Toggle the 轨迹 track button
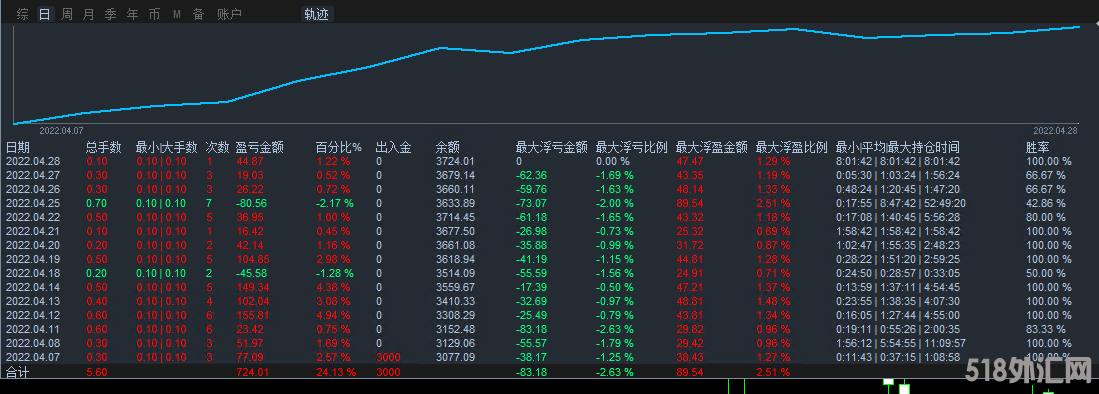 318,14
